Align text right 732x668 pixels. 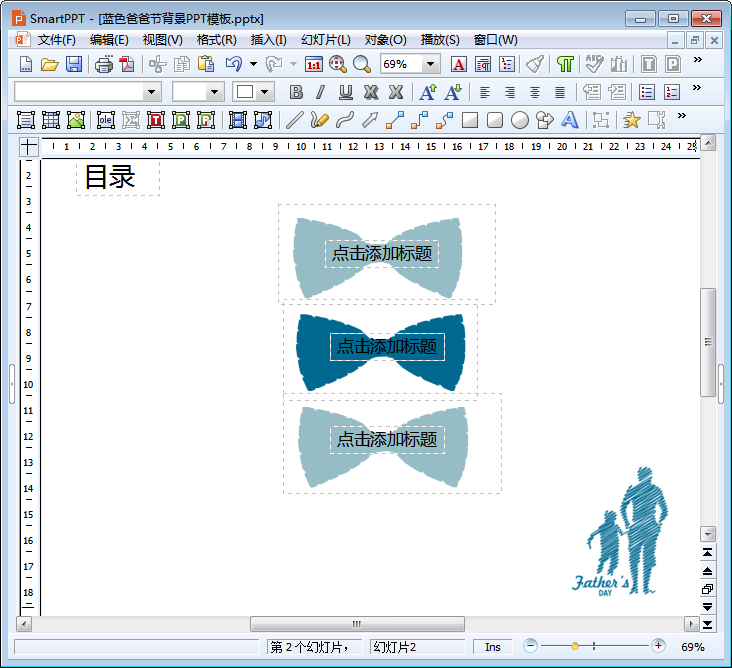510,92
